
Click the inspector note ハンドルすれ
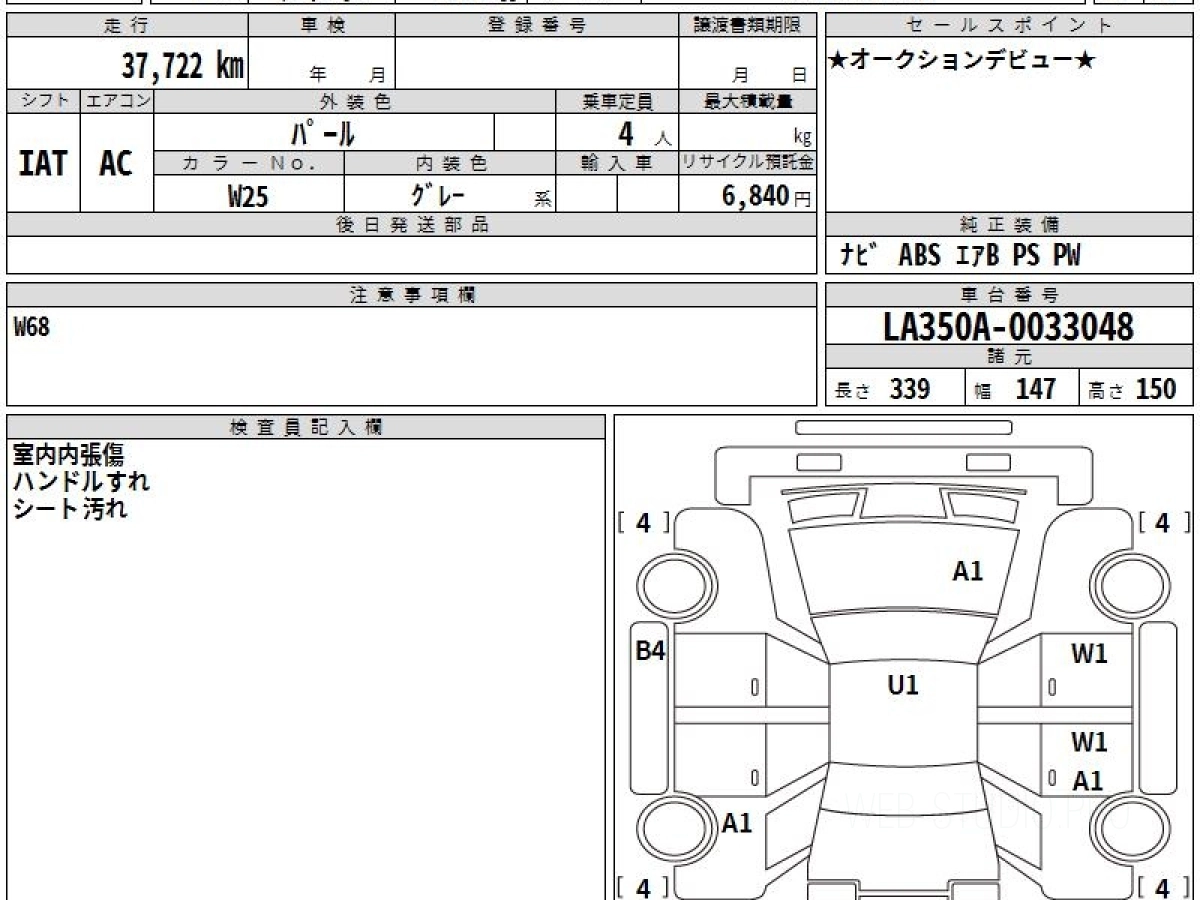click(81, 481)
